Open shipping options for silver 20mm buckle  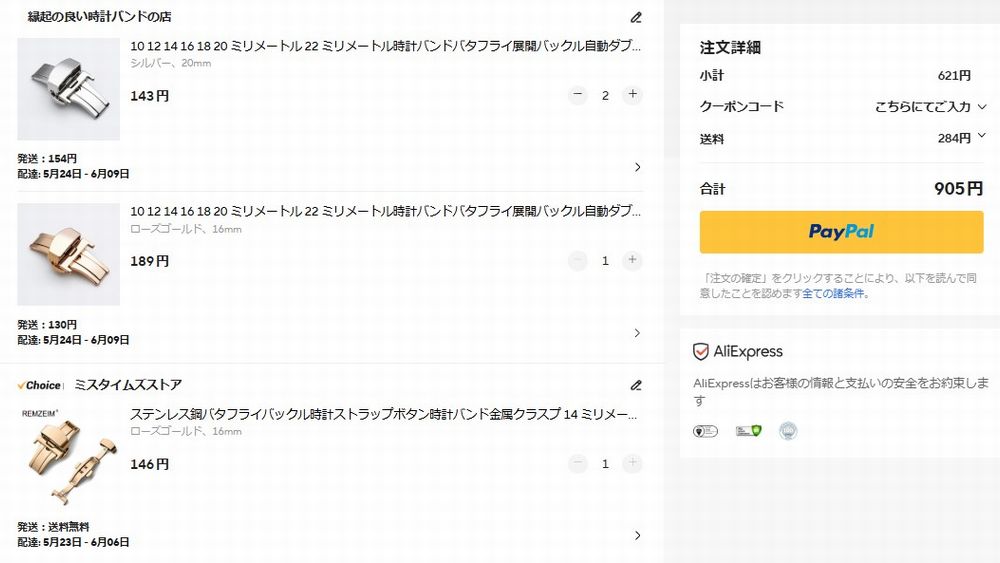point(637,167)
